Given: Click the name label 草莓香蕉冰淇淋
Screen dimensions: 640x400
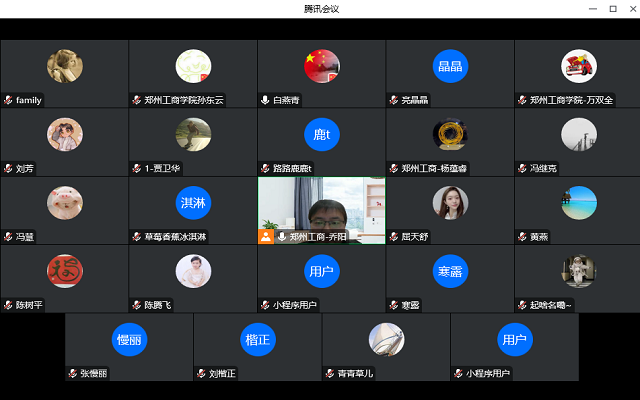Looking at the screenshot, I should click(x=176, y=236).
